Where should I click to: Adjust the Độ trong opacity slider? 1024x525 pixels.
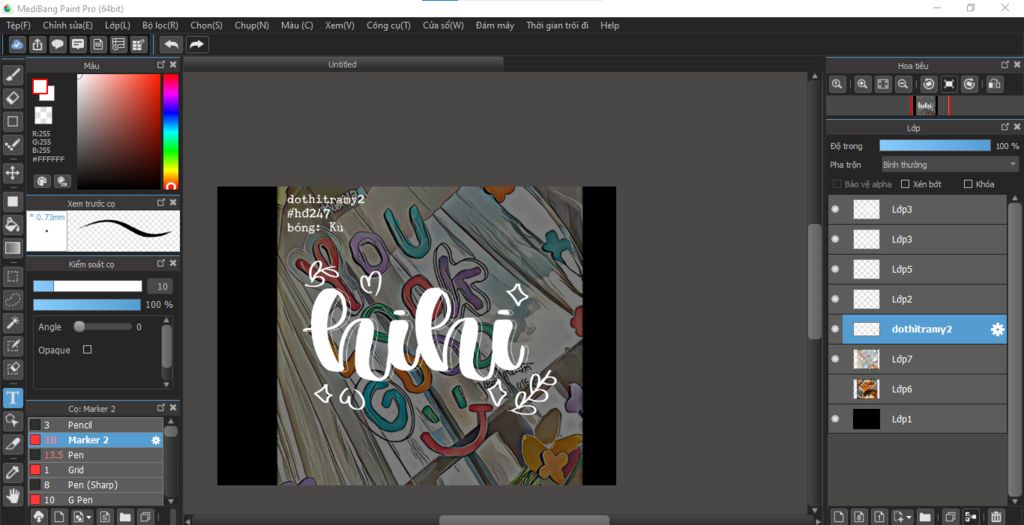(935, 146)
